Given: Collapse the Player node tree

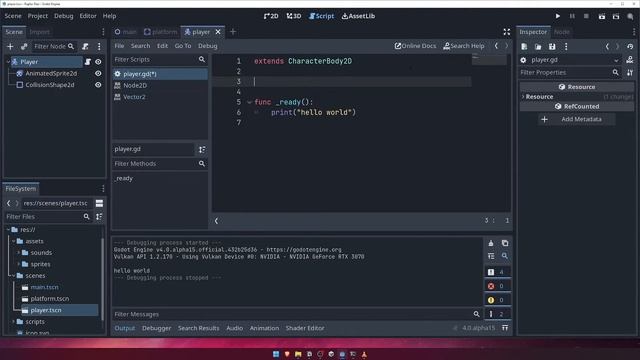Looking at the screenshot, I should (8, 62).
